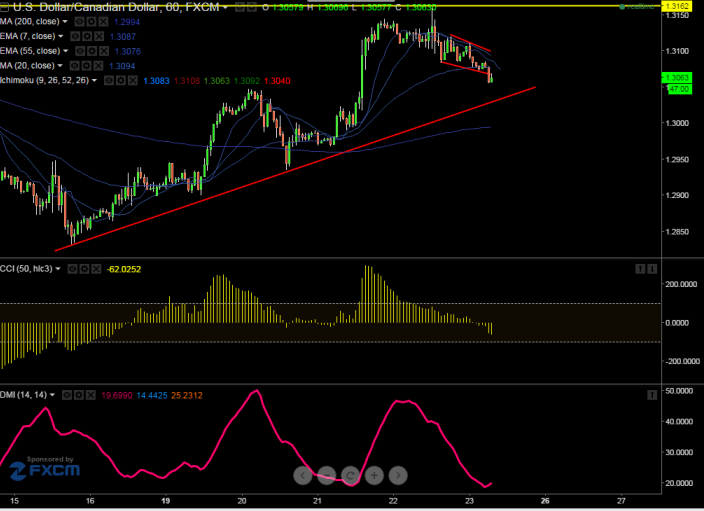Expand the MA (20, close) dropdown arrow
The width and height of the screenshot is (704, 511).
pyautogui.click(x=60, y=66)
